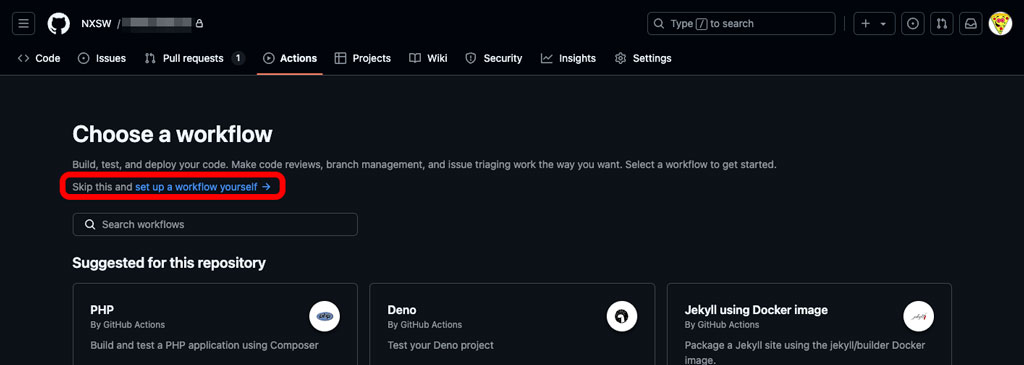
Task: Open the user avatar menu
Action: click(1000, 24)
